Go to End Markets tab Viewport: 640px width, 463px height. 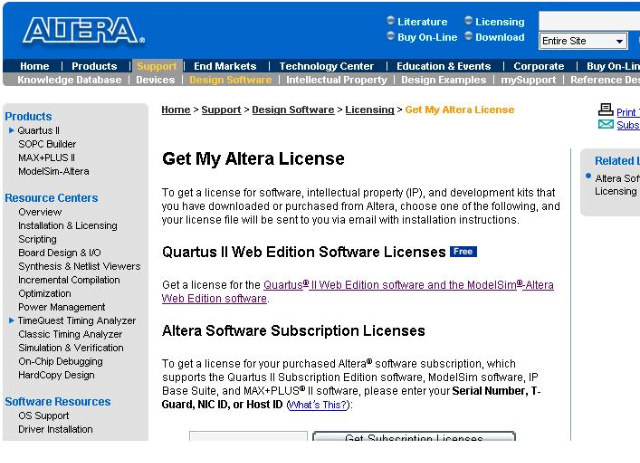coord(225,66)
